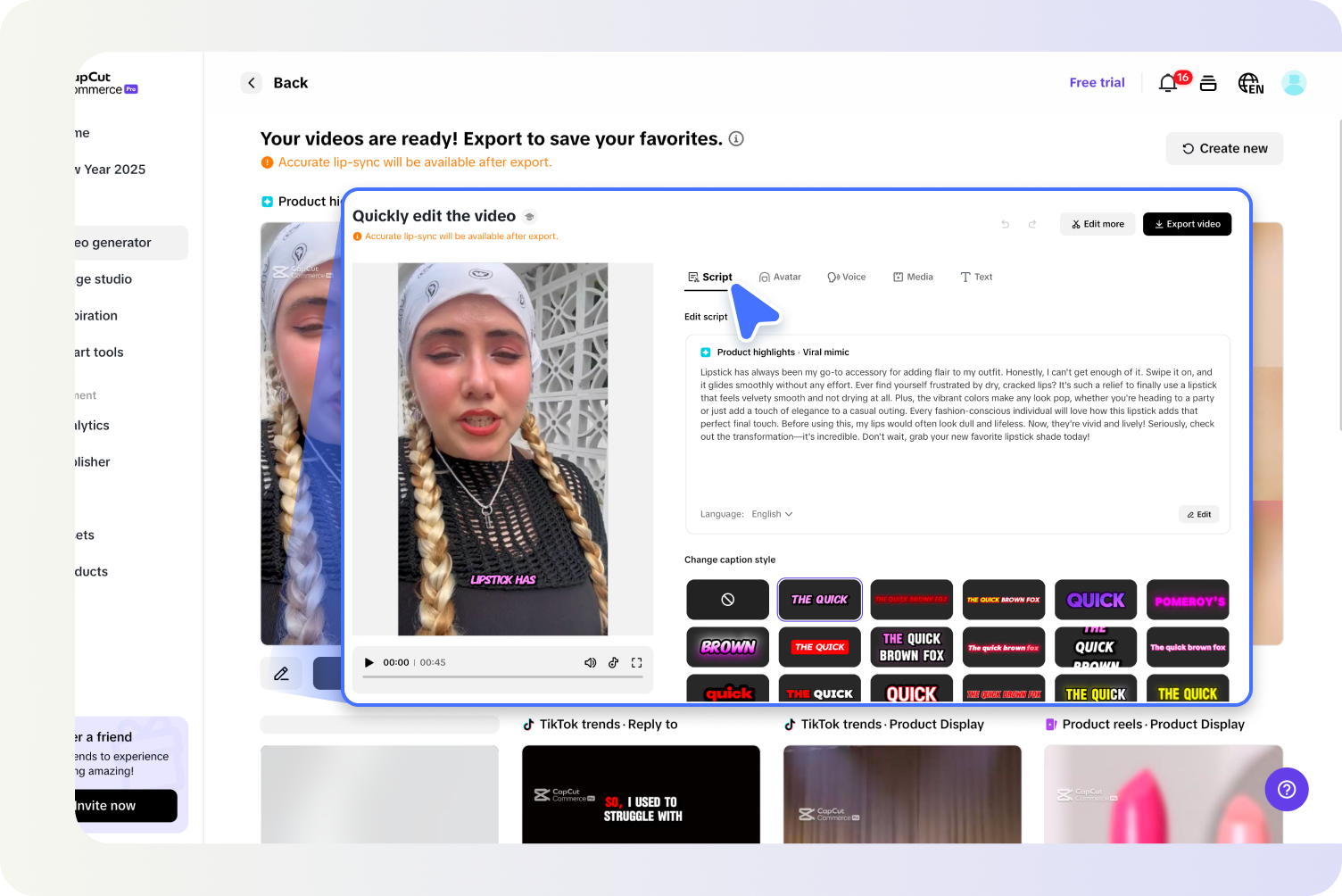This screenshot has height=896, width=1342.
Task: Disable captions with the crossed-circle style
Action: click(727, 599)
